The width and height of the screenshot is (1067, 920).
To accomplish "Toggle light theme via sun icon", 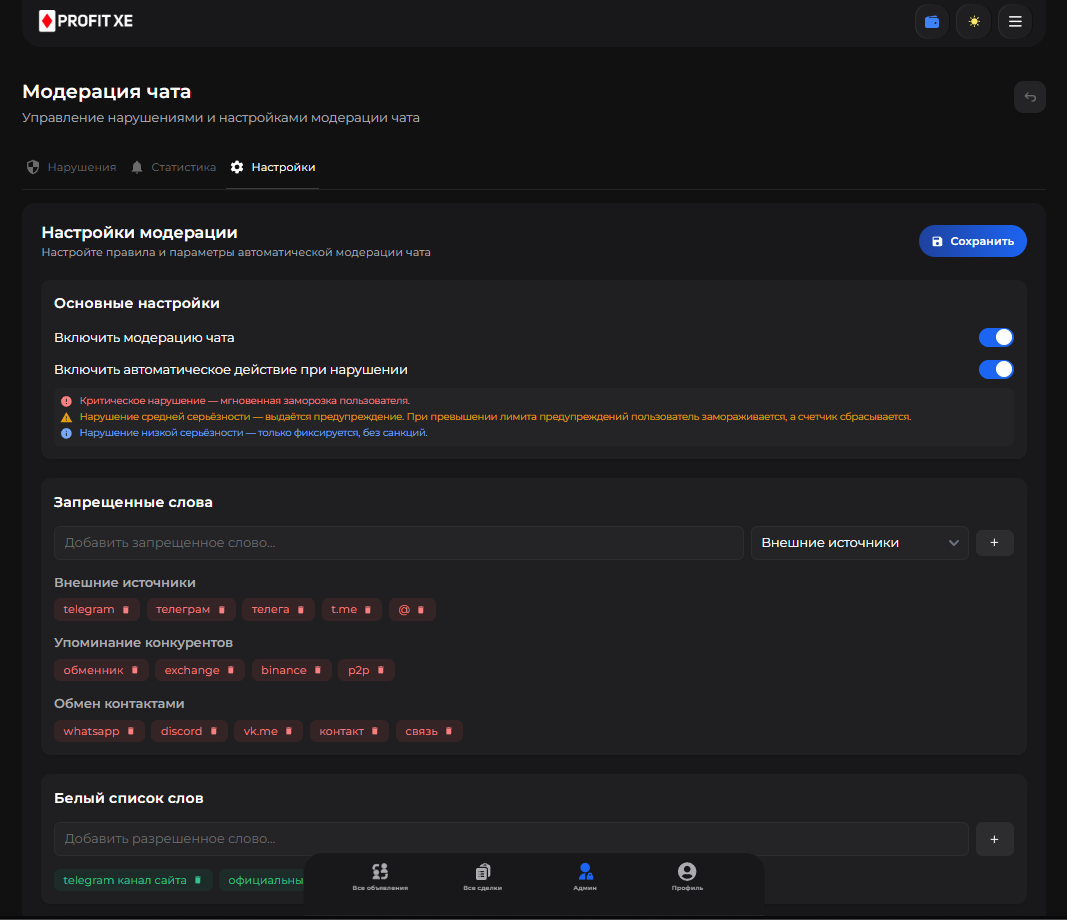I will point(974,22).
